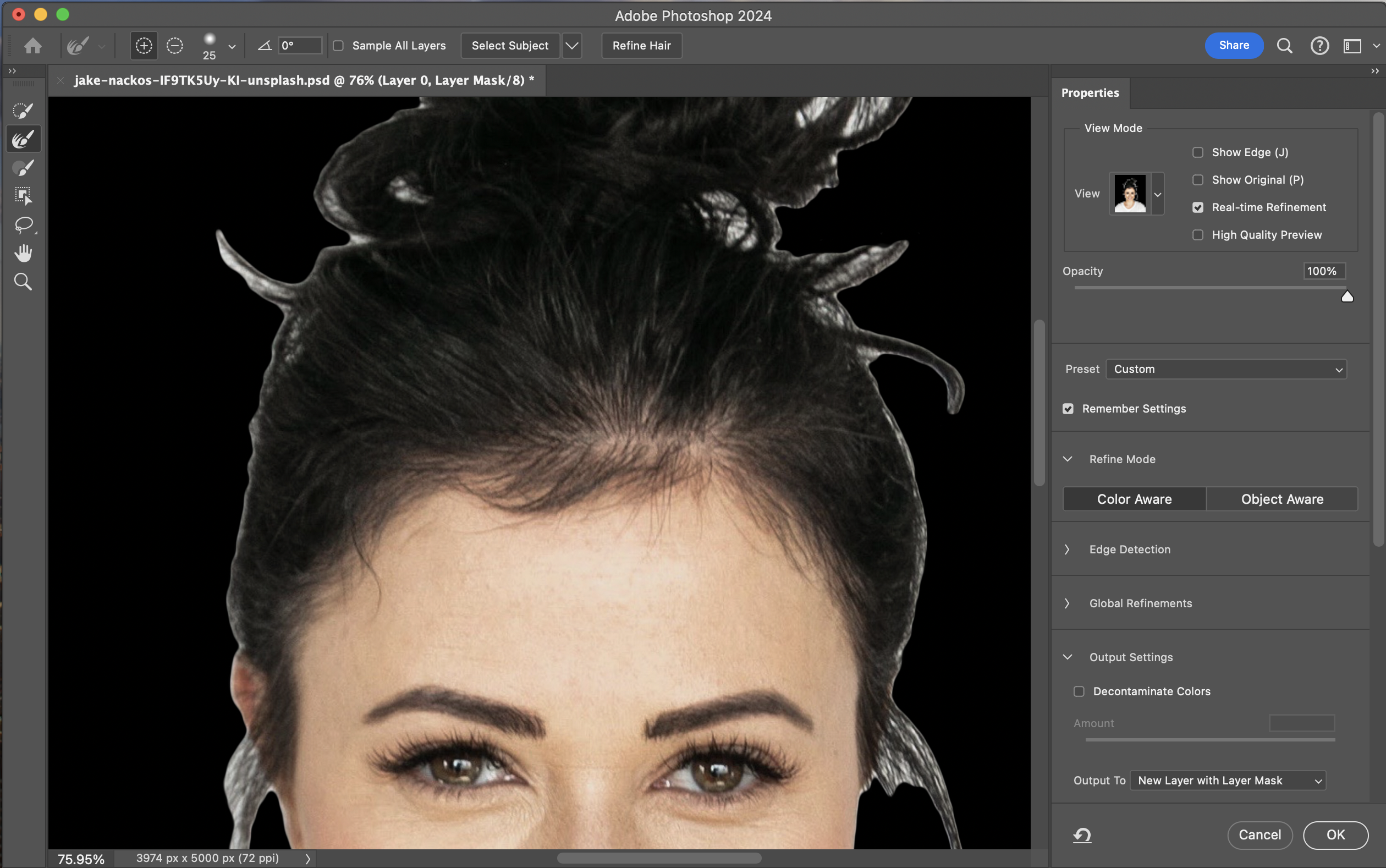Click the Zoom tool in left toolbar
The height and width of the screenshot is (868, 1386).
(23, 282)
